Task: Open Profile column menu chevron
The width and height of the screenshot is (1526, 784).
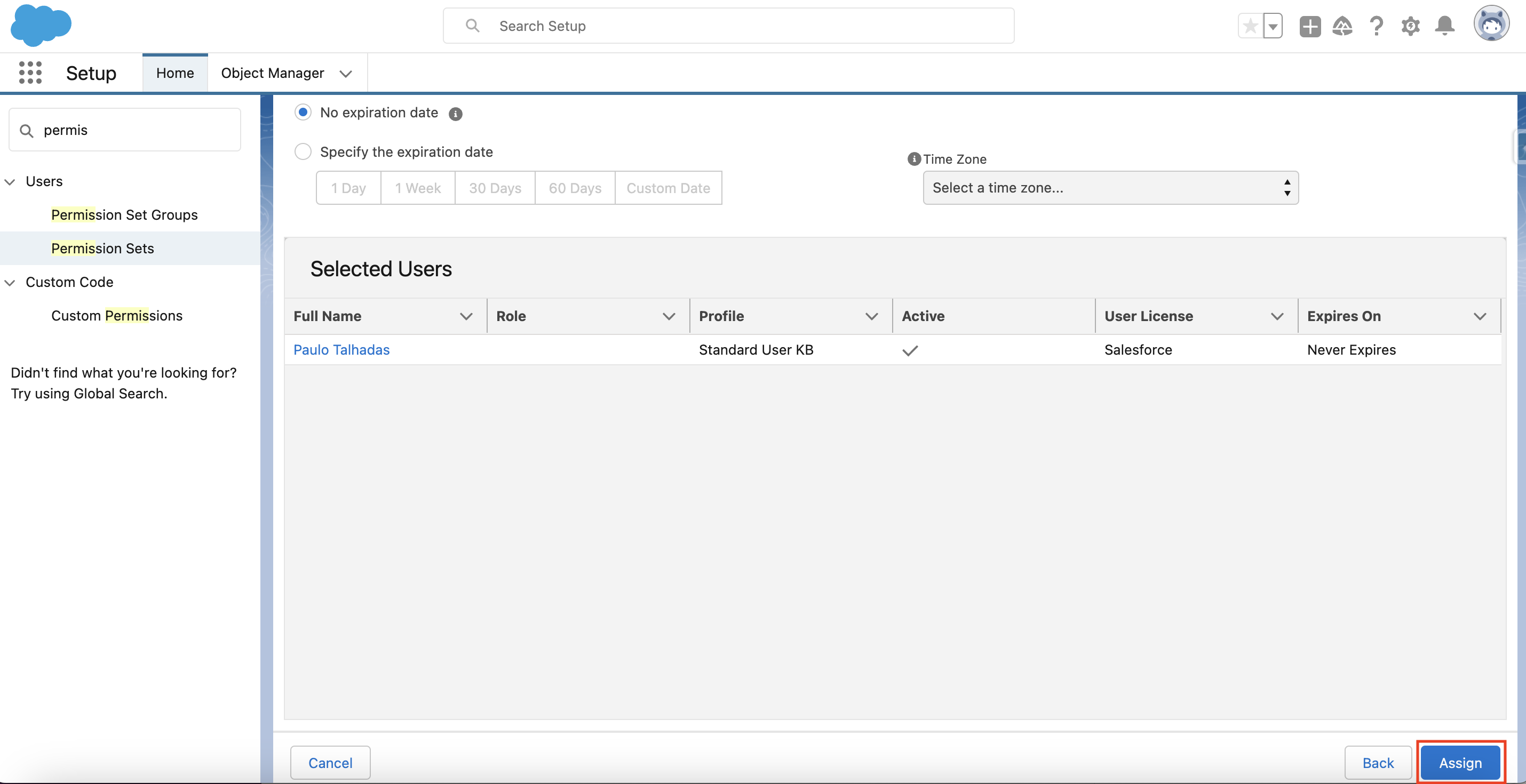Action: click(x=871, y=316)
